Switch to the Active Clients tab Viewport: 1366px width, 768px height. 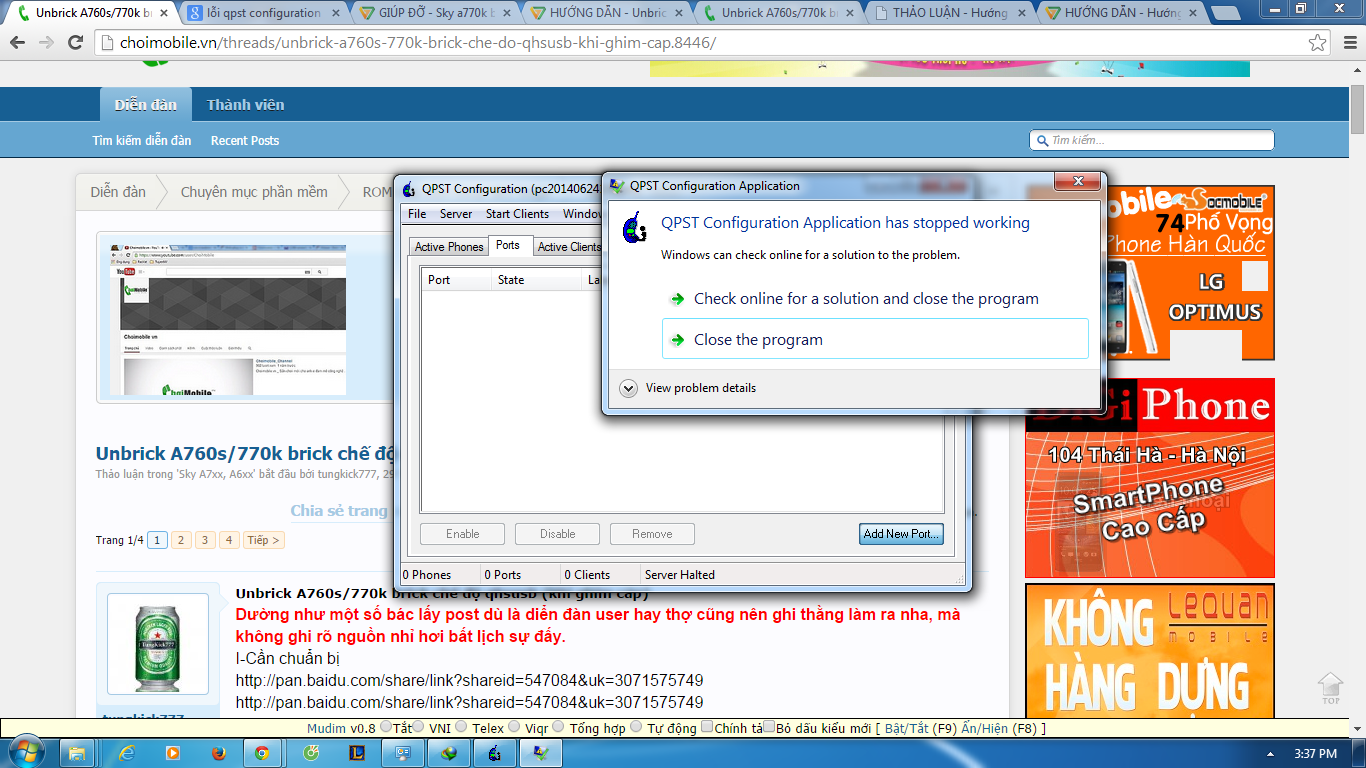[x=567, y=247]
